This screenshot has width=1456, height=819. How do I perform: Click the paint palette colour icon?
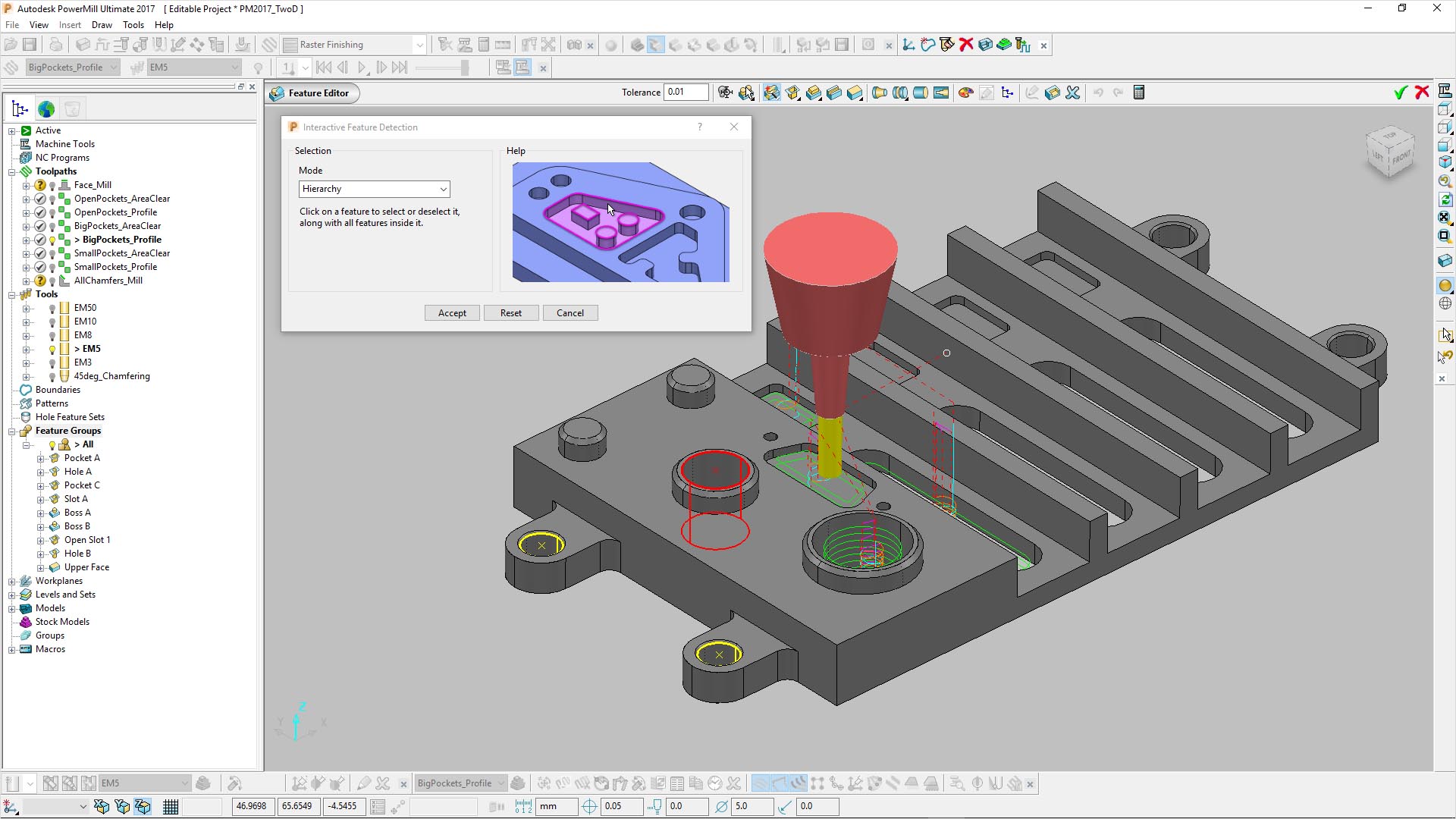[x=965, y=93]
